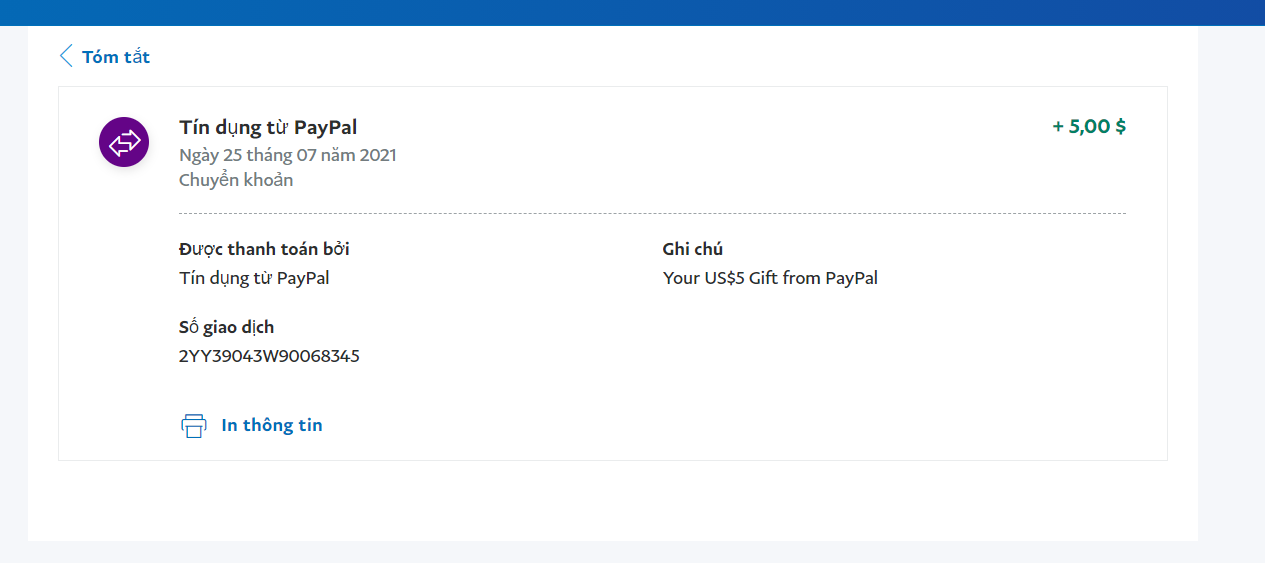The image size is (1265, 563).
Task: Select the date Ngày 25 tháng 07 năm 2021
Action: (x=288, y=155)
